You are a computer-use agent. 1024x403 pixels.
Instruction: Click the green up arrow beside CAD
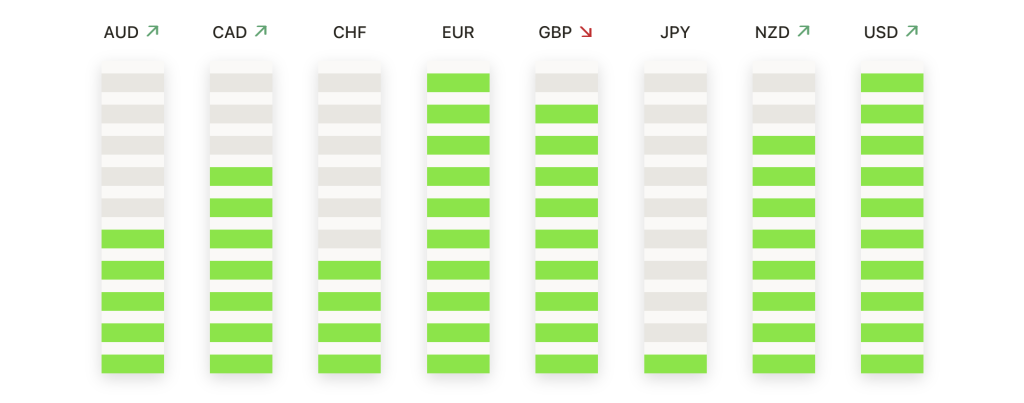(x=261, y=31)
